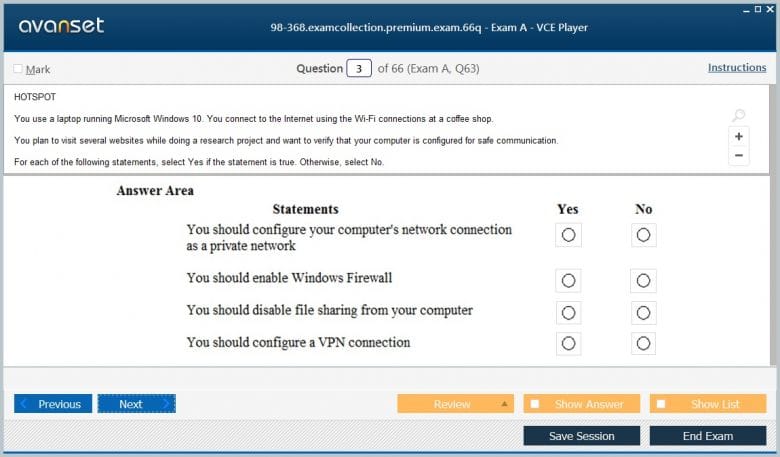Zoom out with the minus icon
780x457 pixels.
739,156
